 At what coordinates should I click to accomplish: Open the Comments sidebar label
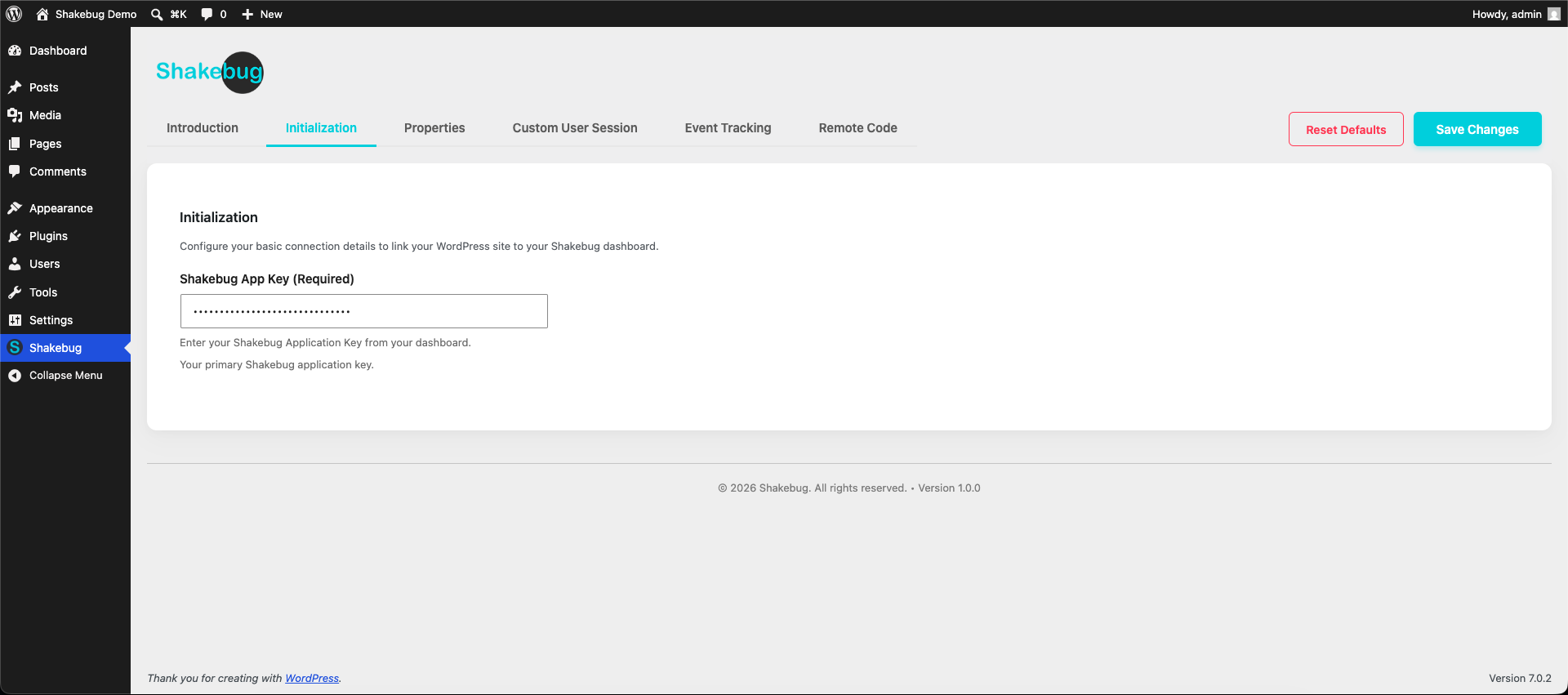[x=58, y=172]
